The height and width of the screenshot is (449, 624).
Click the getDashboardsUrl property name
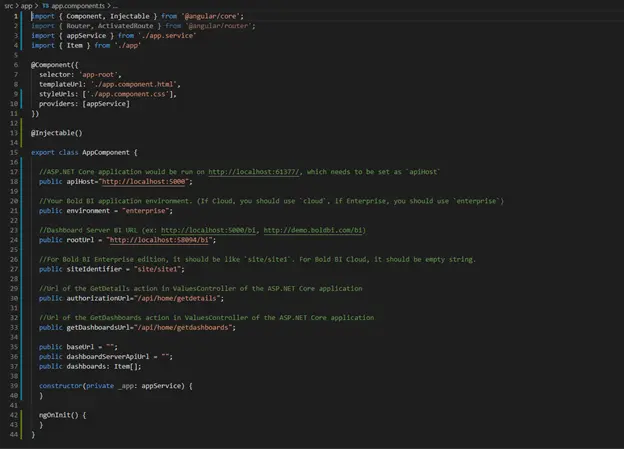click(x=98, y=328)
